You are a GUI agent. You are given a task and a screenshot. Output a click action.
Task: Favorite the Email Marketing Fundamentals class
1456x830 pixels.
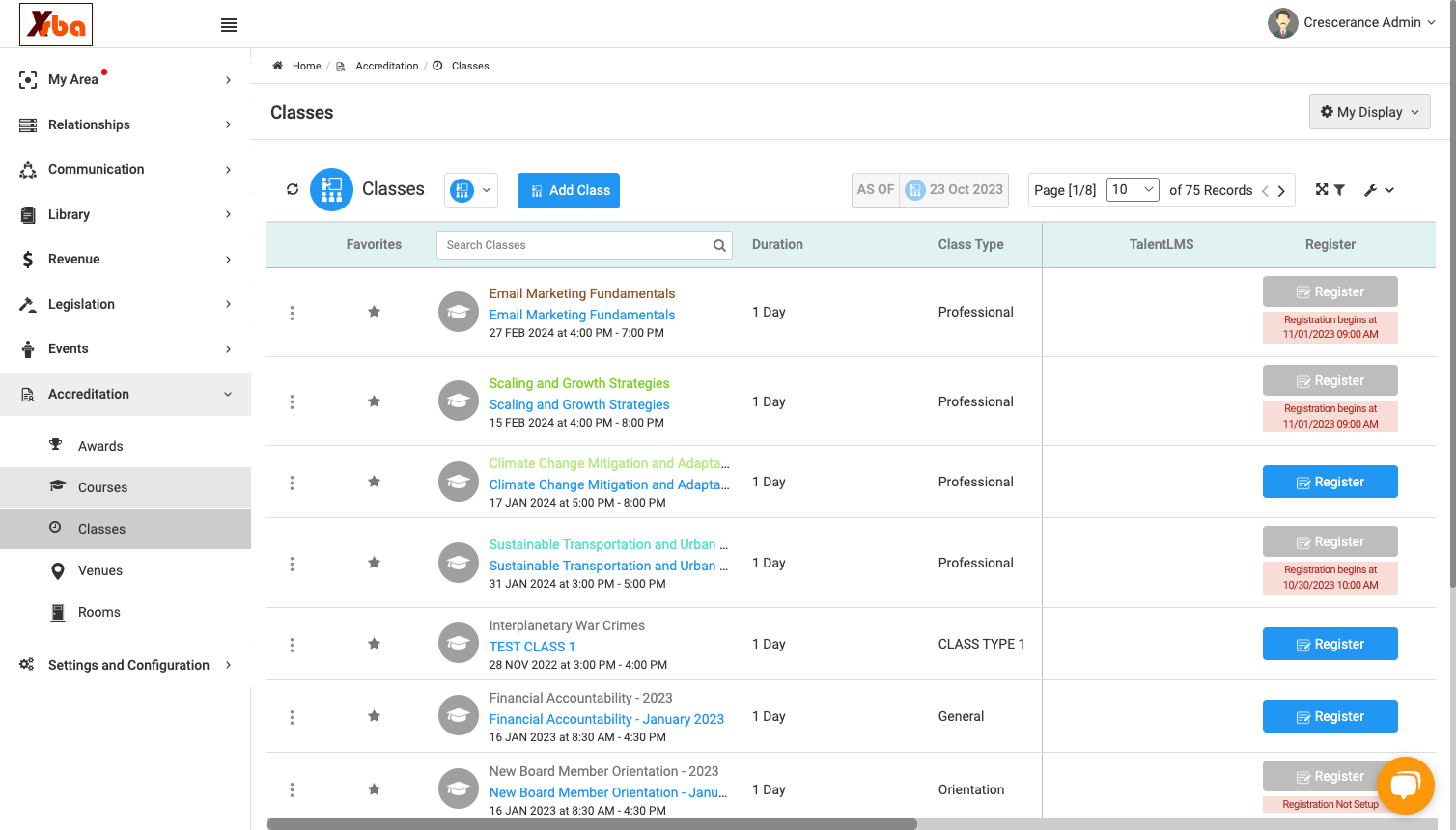[374, 312]
